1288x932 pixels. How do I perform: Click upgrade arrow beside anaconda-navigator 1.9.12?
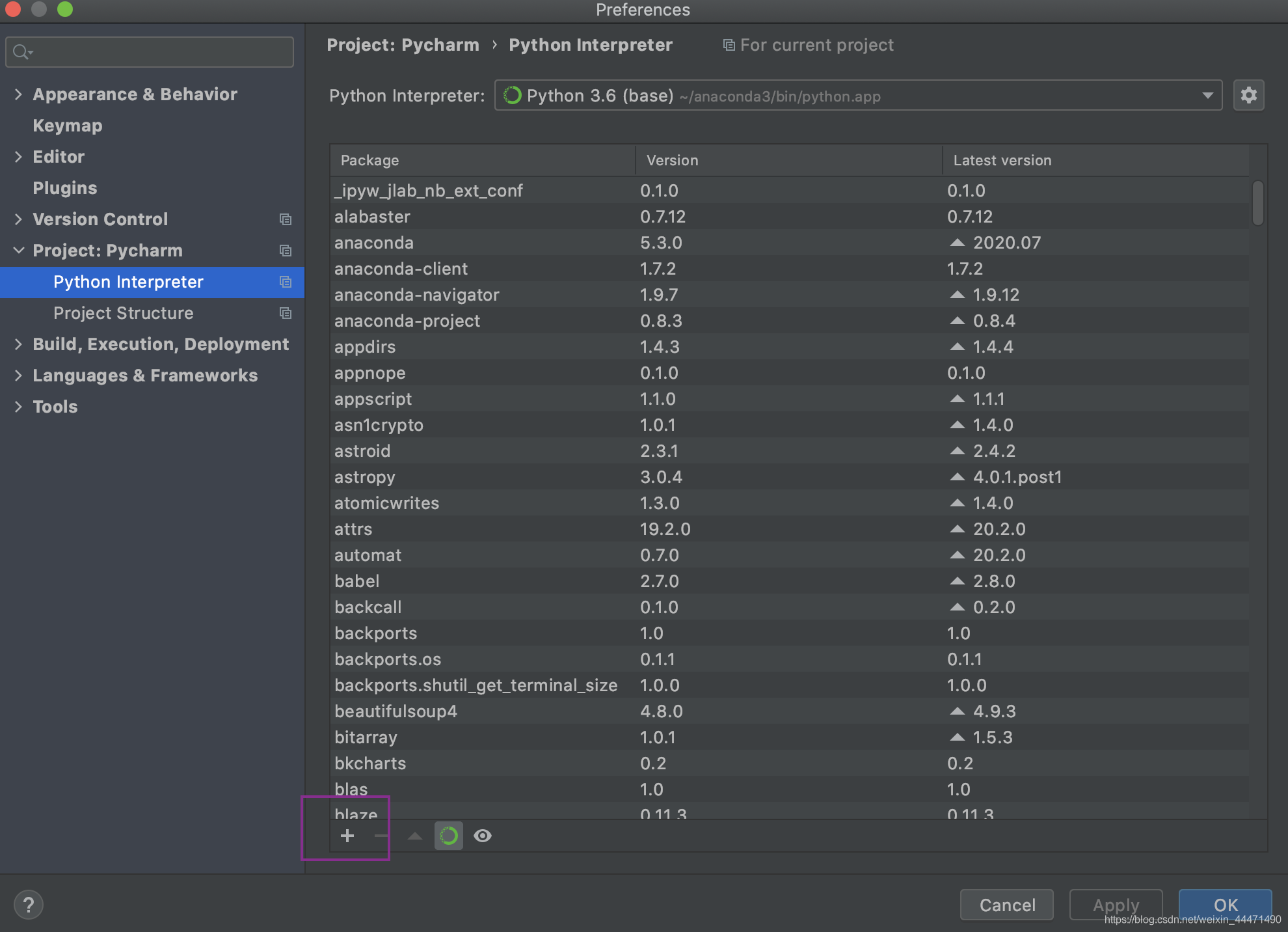[957, 295]
